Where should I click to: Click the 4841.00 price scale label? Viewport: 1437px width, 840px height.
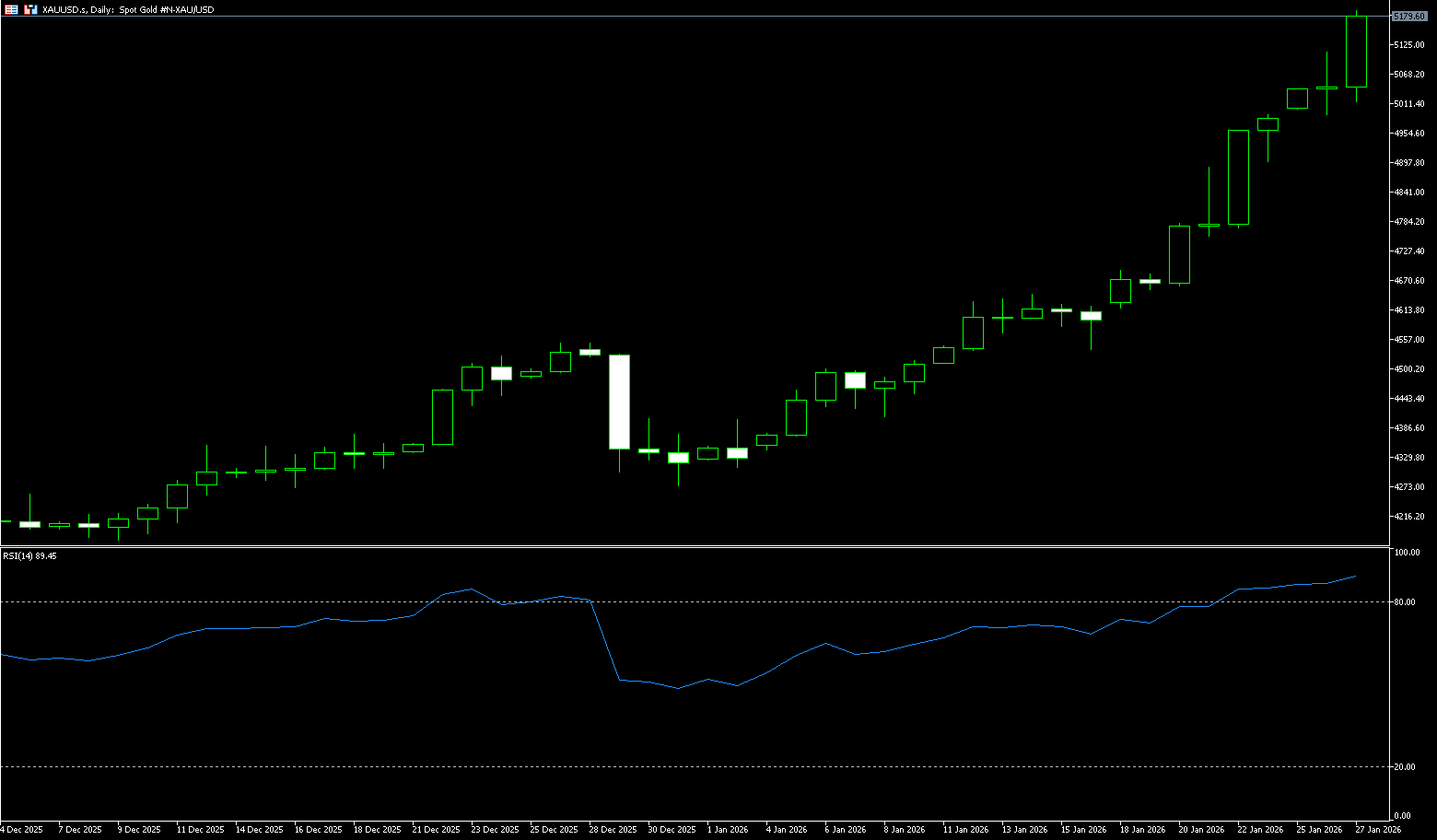(x=1408, y=192)
